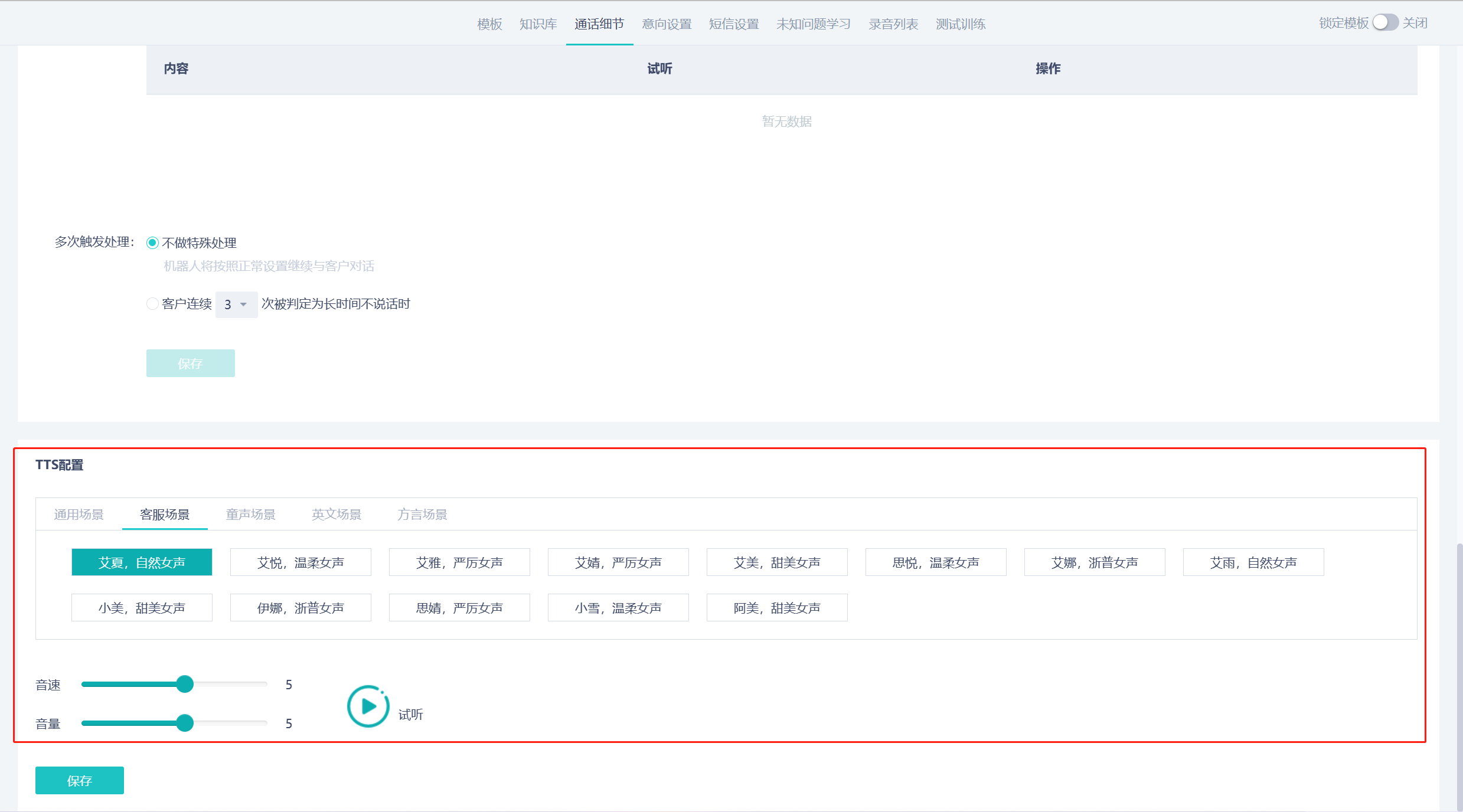Click the 内容 column header

[x=176, y=68]
